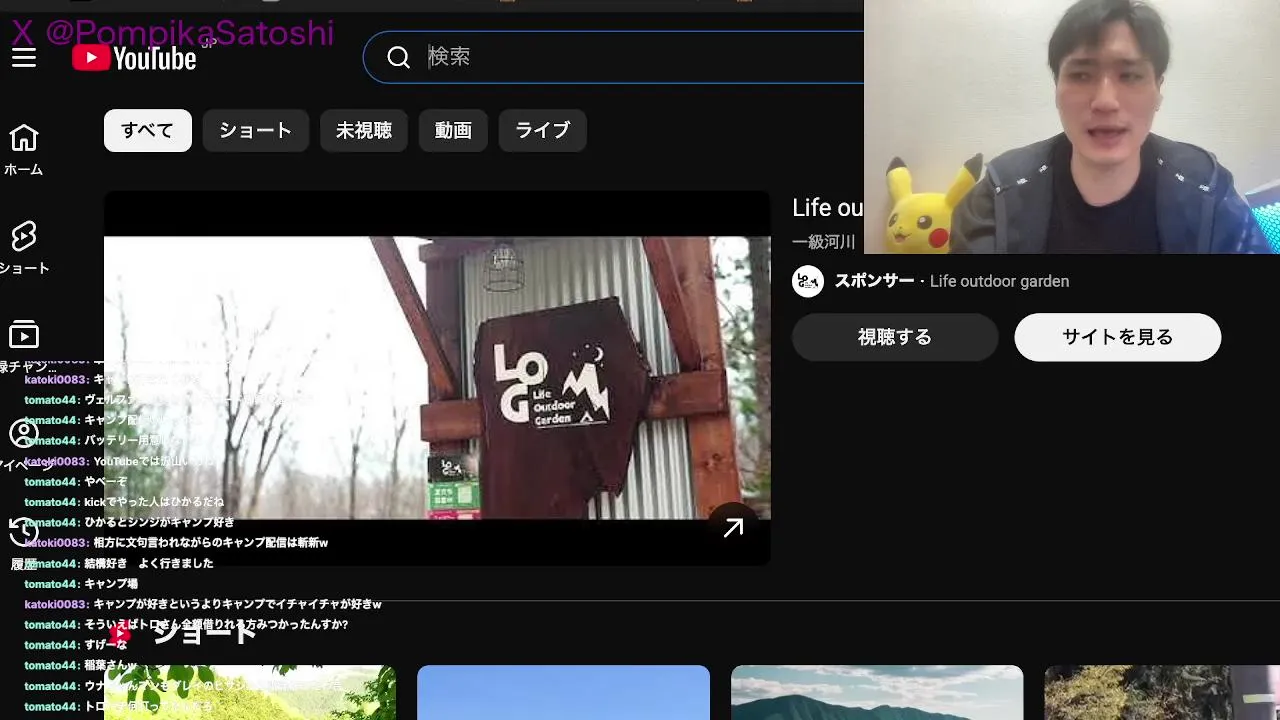Screen dimensions: 1280x720
Task: Click the 視聴する button
Action: point(895,337)
